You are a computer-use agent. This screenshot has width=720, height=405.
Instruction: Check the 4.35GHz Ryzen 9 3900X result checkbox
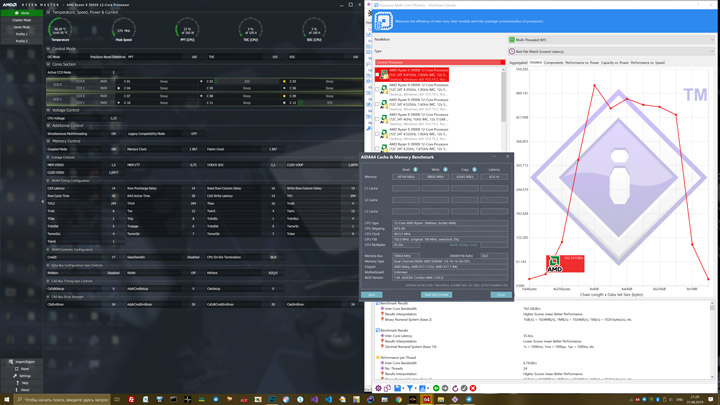click(x=377, y=89)
